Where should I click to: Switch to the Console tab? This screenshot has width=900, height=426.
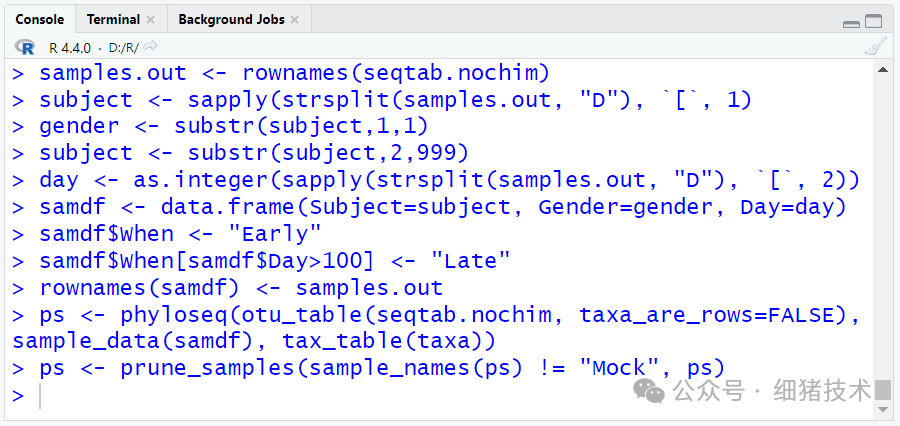point(39,19)
